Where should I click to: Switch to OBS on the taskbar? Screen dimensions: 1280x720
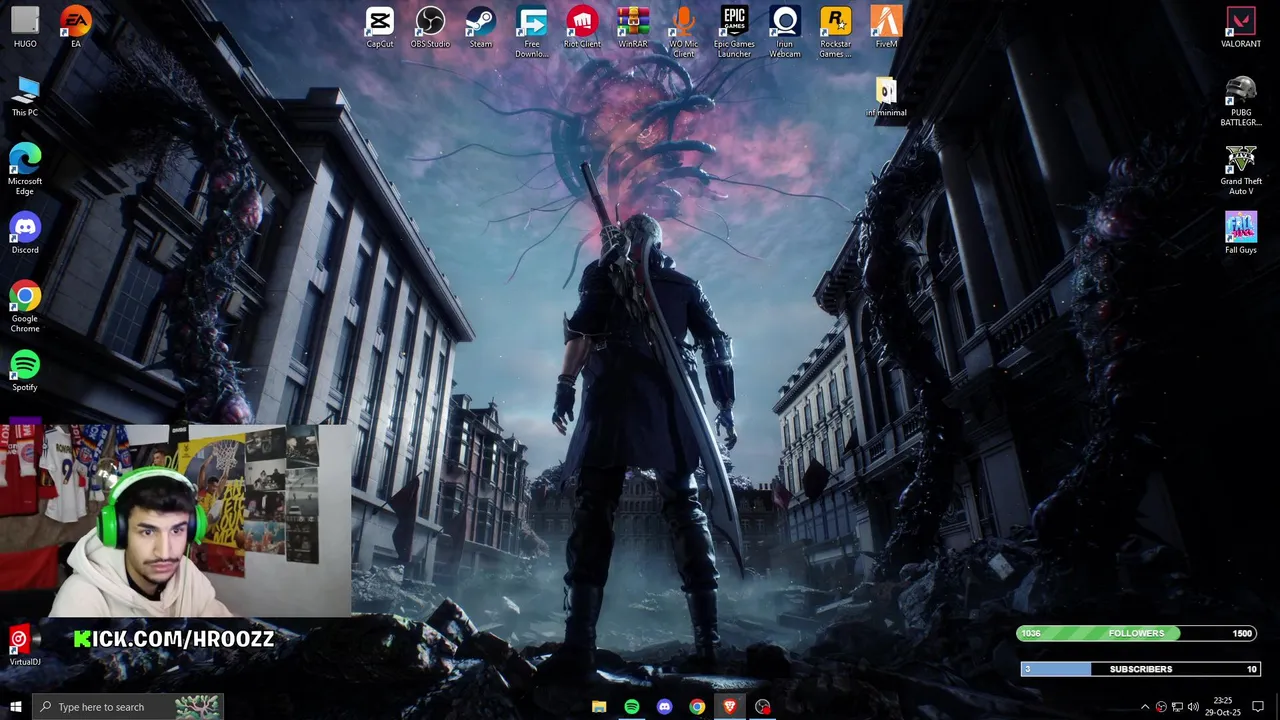point(763,707)
